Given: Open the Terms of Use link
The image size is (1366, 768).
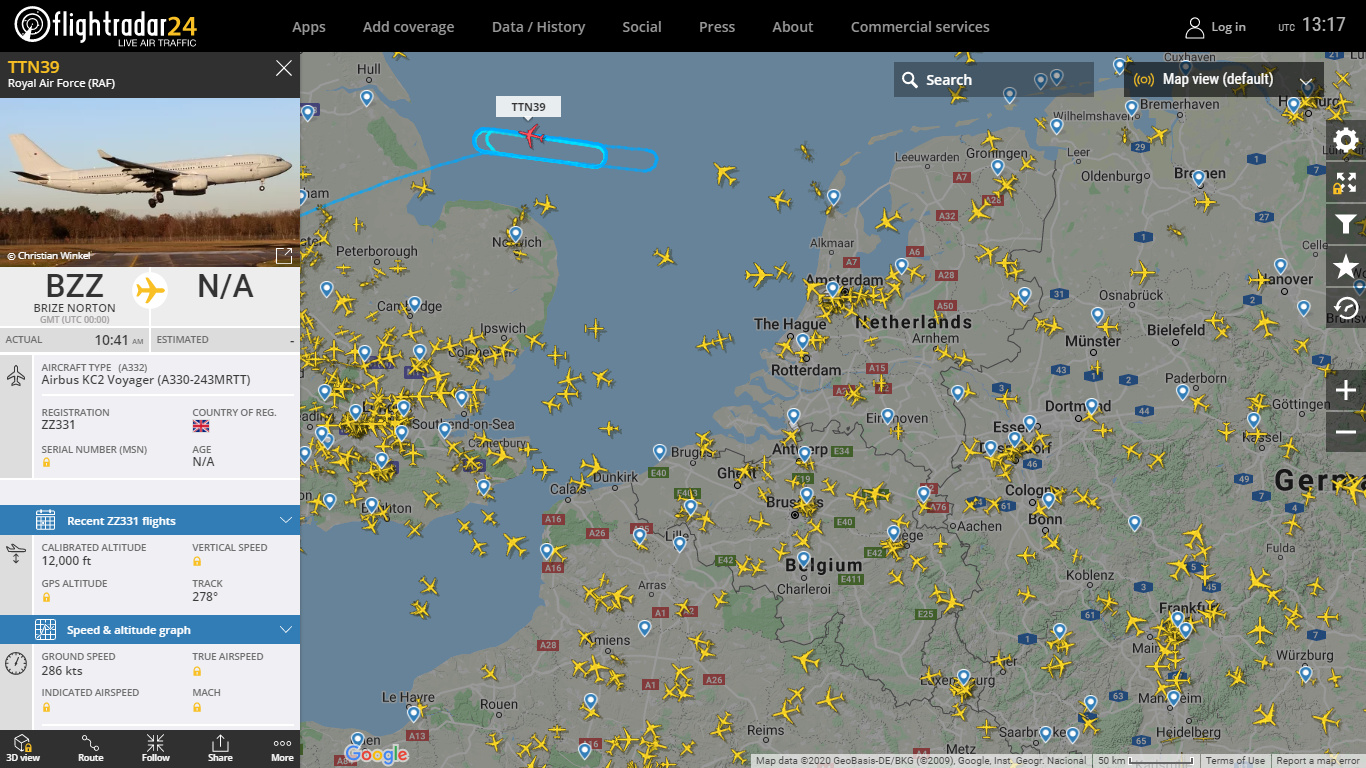Looking at the screenshot, I should pyautogui.click(x=1234, y=761).
